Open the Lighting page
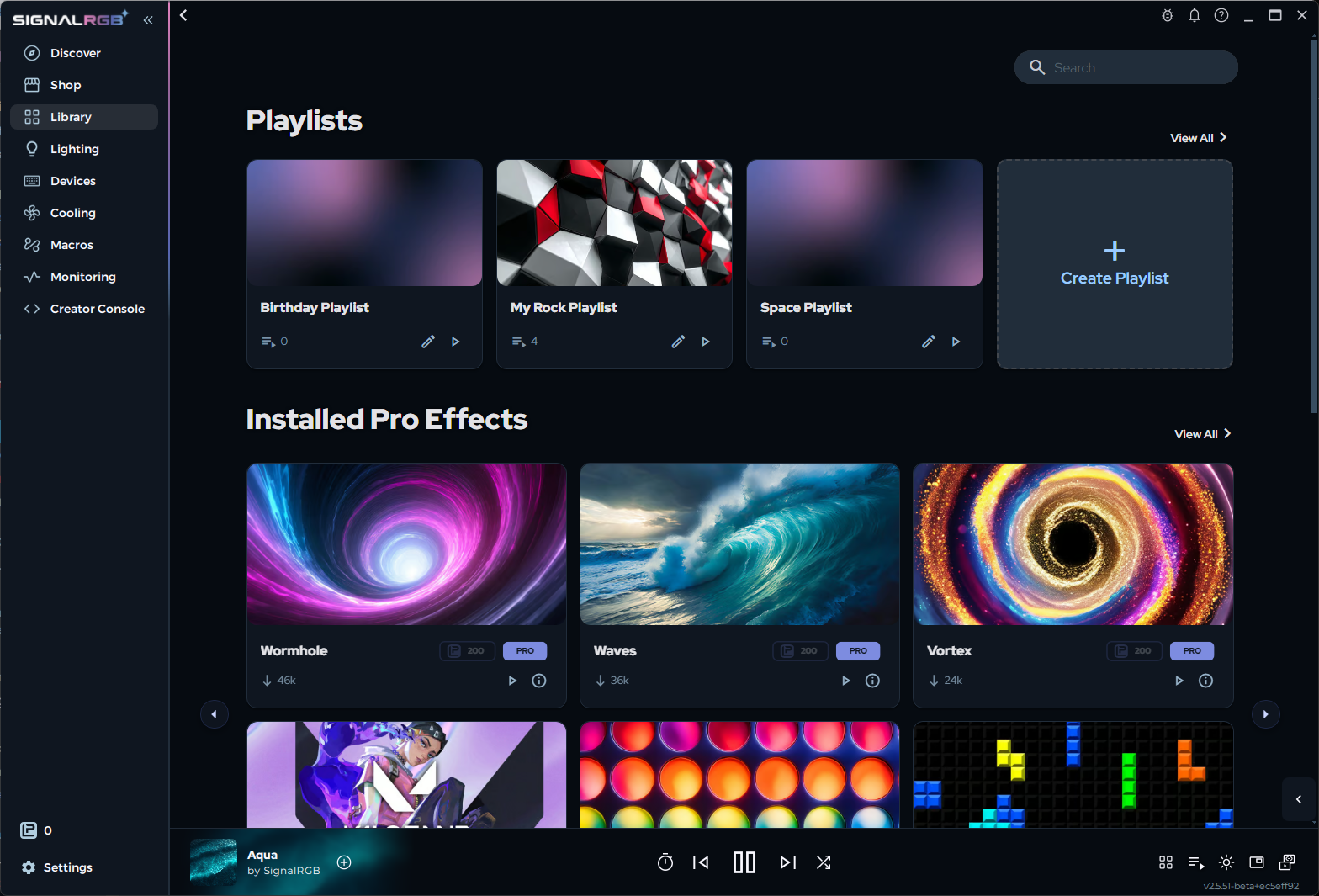The height and width of the screenshot is (896, 1319). click(84, 149)
